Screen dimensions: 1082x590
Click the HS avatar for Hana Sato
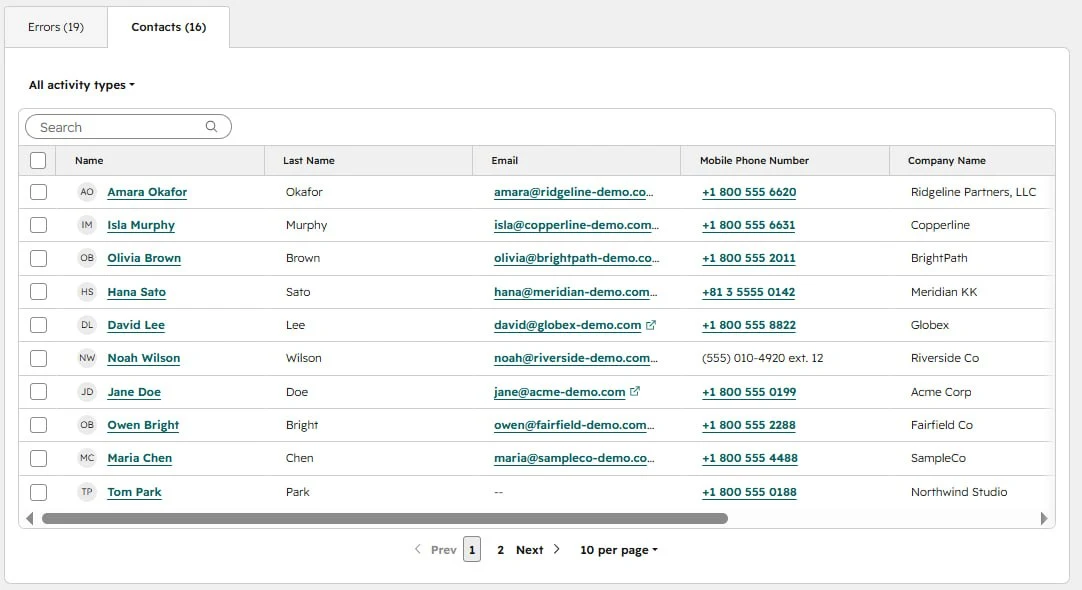pyautogui.click(x=87, y=292)
